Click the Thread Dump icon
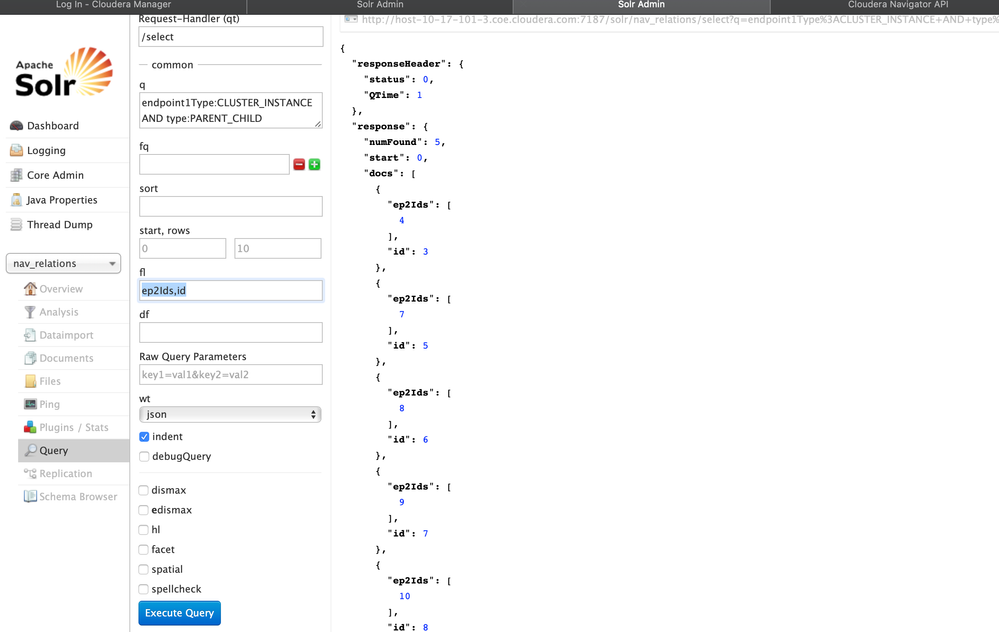This screenshot has width=999, height=632. [17, 225]
